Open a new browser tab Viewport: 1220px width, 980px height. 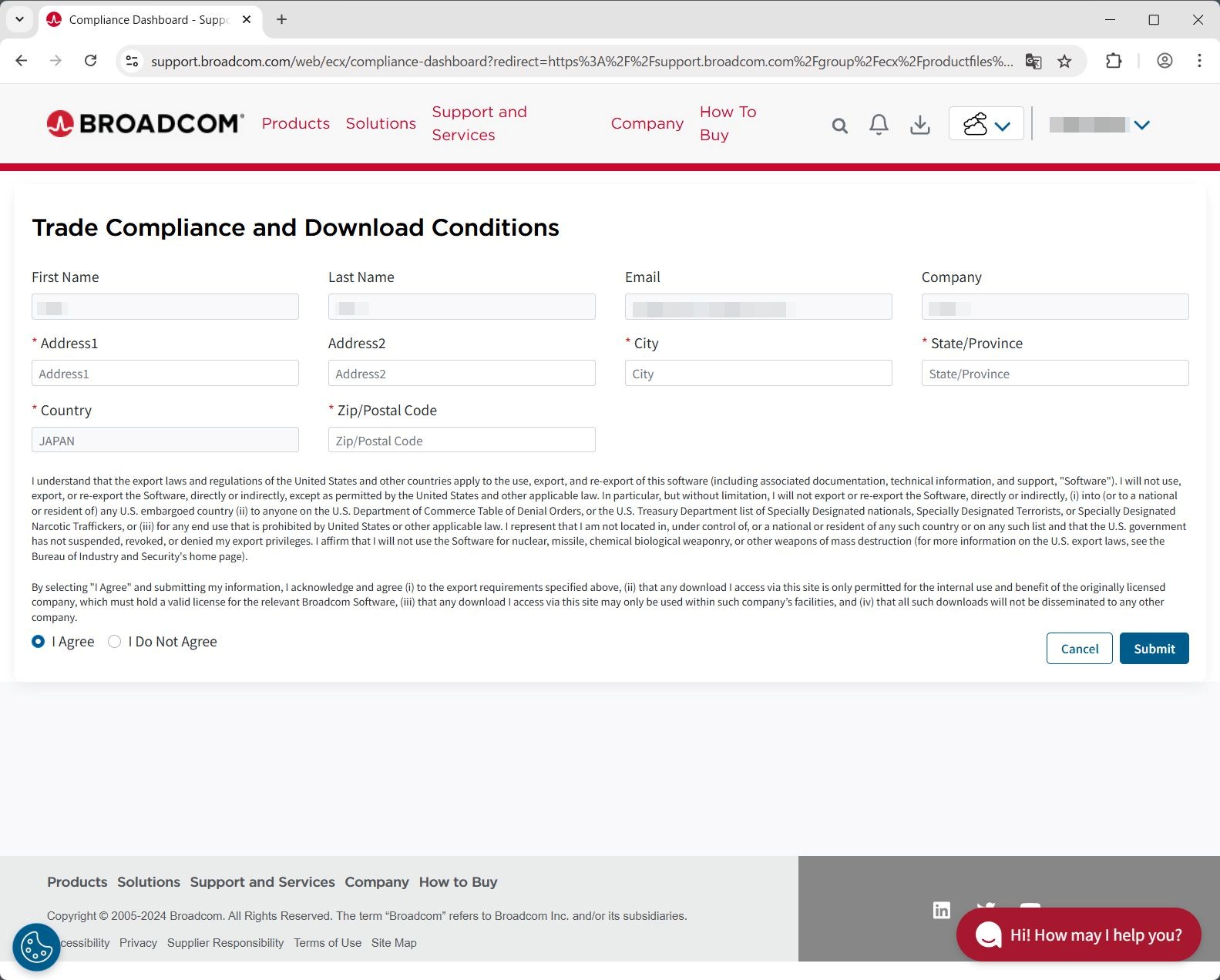coord(282,19)
